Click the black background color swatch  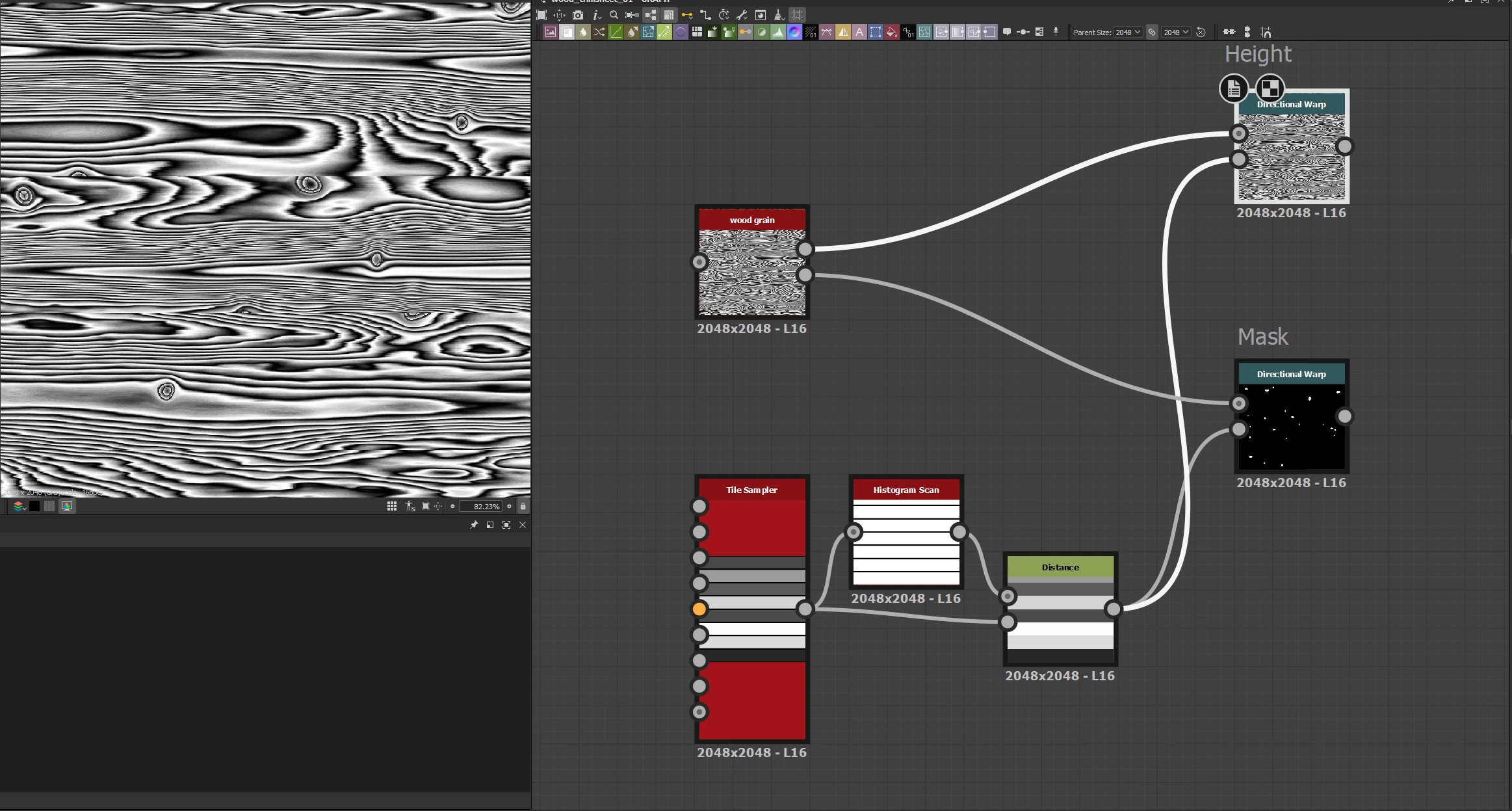tap(34, 506)
